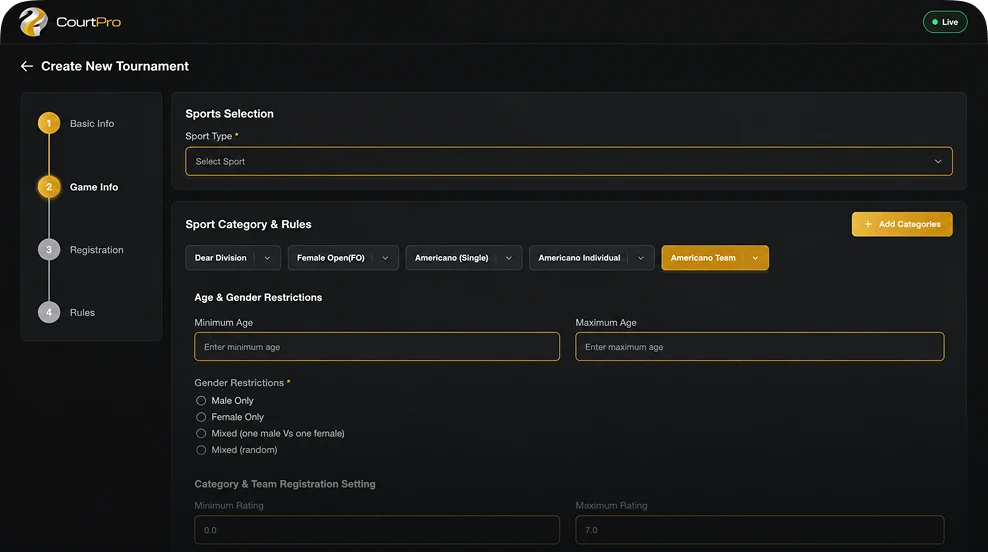Open the Select Sport dropdown

(x=568, y=161)
